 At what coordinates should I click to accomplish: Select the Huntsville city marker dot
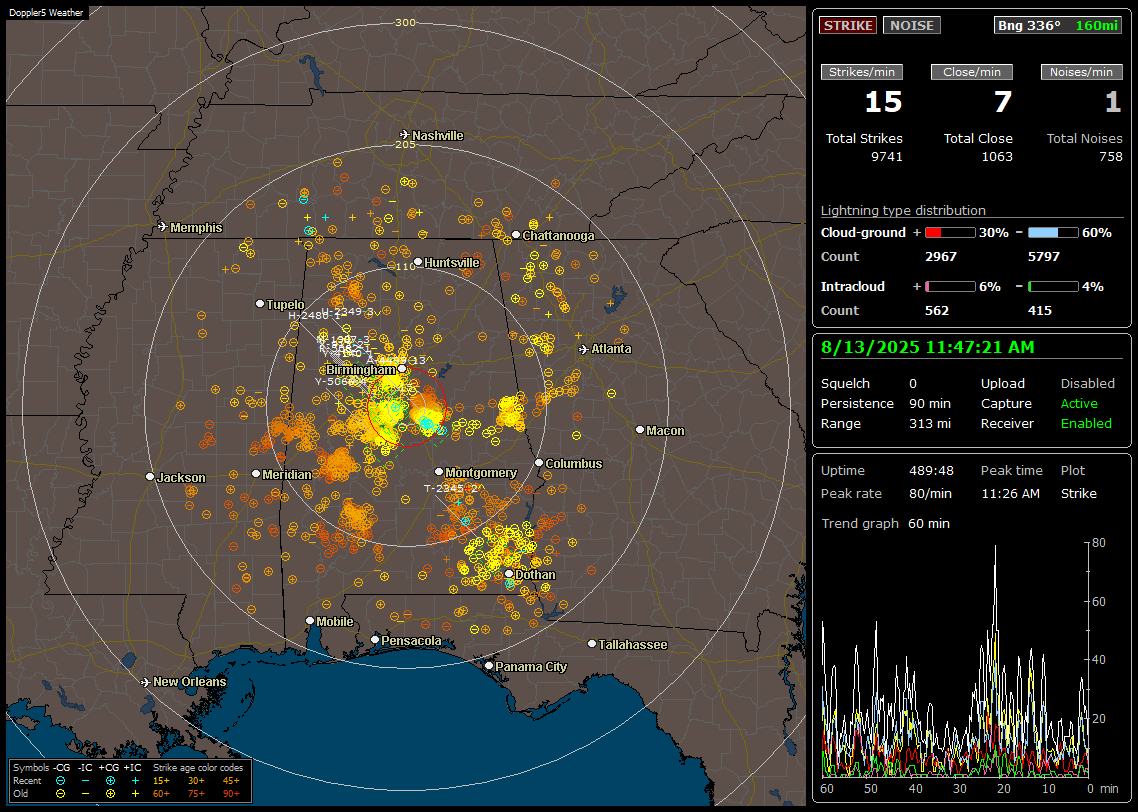click(x=418, y=262)
